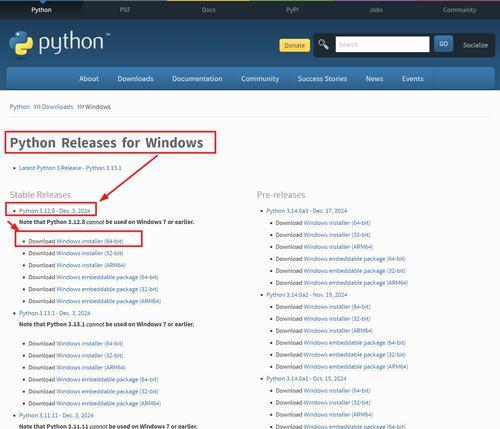Screen dimensions: 500x429
Task: Click the GO search button
Action: [443, 44]
